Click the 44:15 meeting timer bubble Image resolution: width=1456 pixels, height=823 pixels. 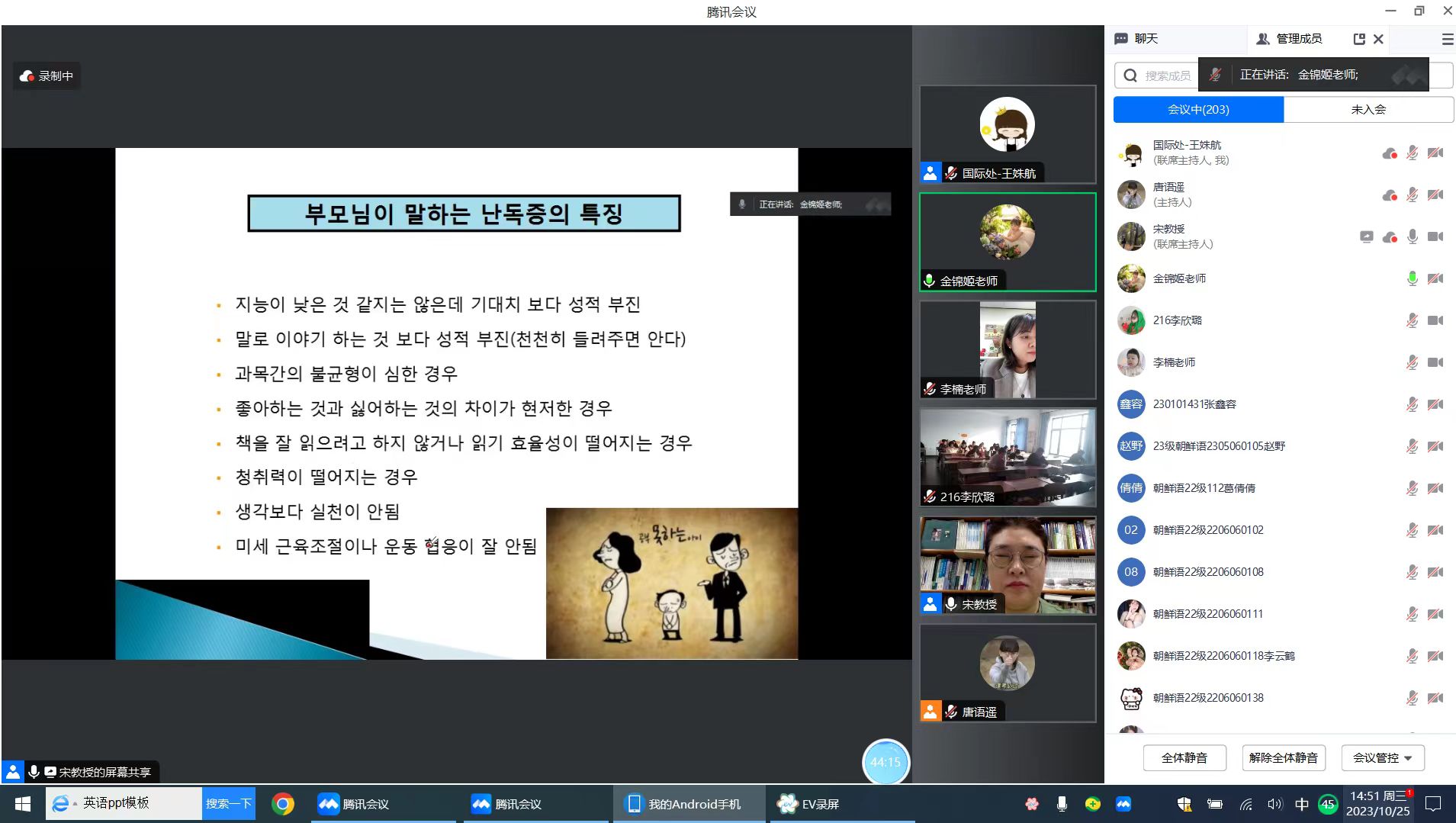[x=885, y=761]
